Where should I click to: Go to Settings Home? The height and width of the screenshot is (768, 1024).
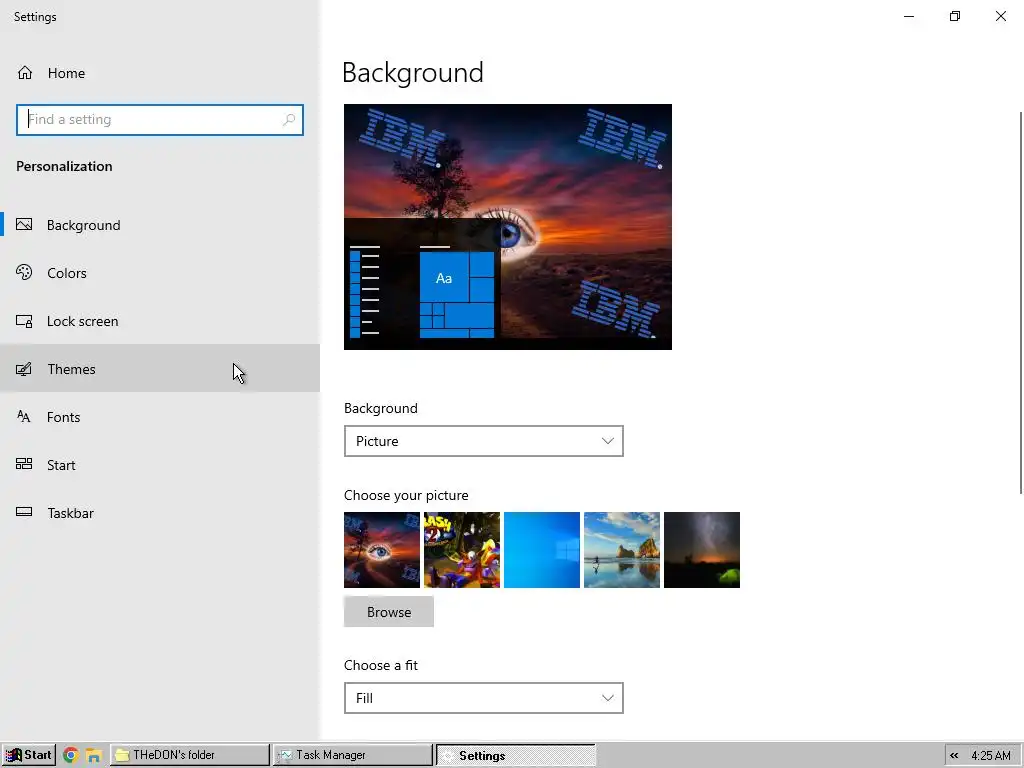(x=160, y=72)
